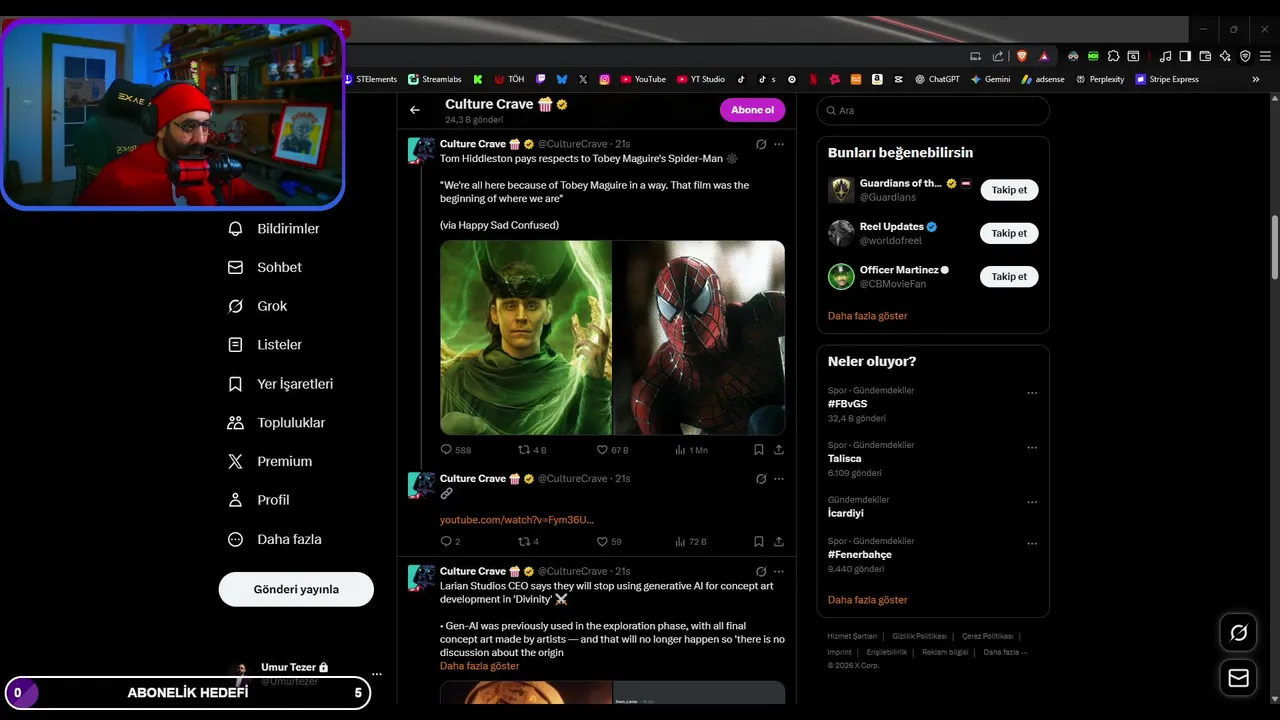Open more options for Talisca trend
Screen dimensions: 1280x720
click(1032, 447)
